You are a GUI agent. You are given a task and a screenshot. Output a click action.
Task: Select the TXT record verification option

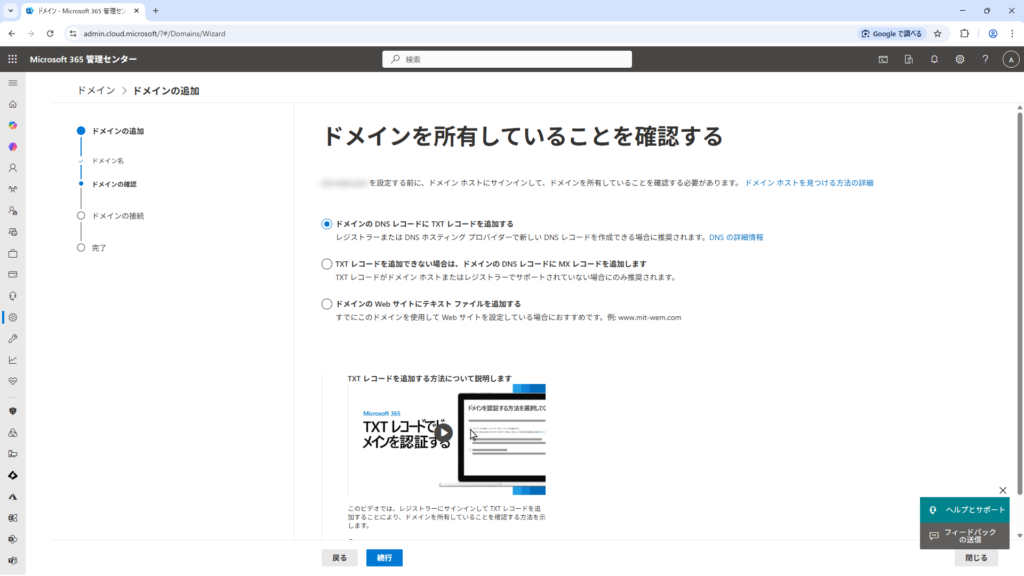tap(327, 224)
